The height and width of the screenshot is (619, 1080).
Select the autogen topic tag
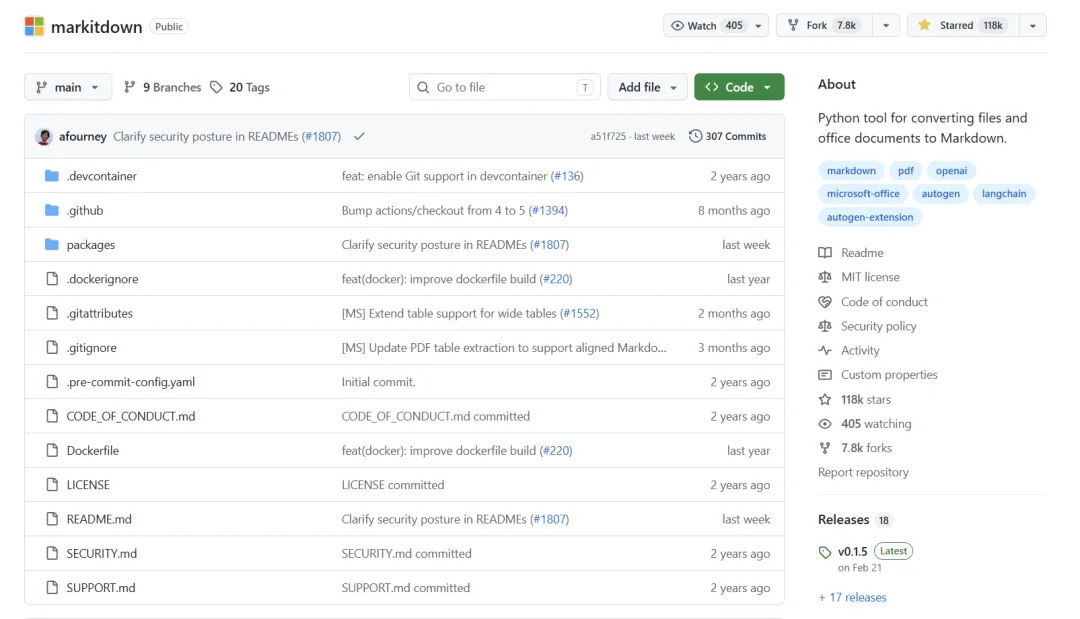pos(941,194)
